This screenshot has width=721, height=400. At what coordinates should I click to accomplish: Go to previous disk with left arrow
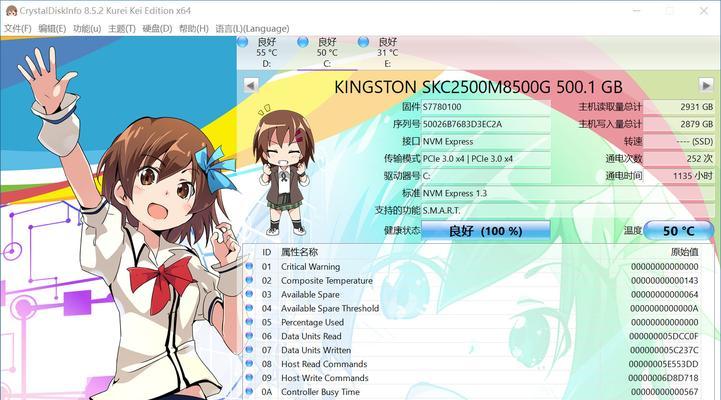point(251,86)
